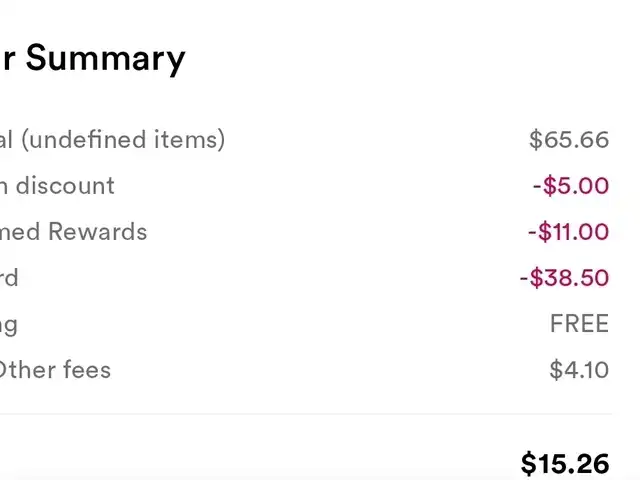Select the word '(undefined' in subtotal row
The image size is (640, 480).
pyautogui.click(x=84, y=140)
